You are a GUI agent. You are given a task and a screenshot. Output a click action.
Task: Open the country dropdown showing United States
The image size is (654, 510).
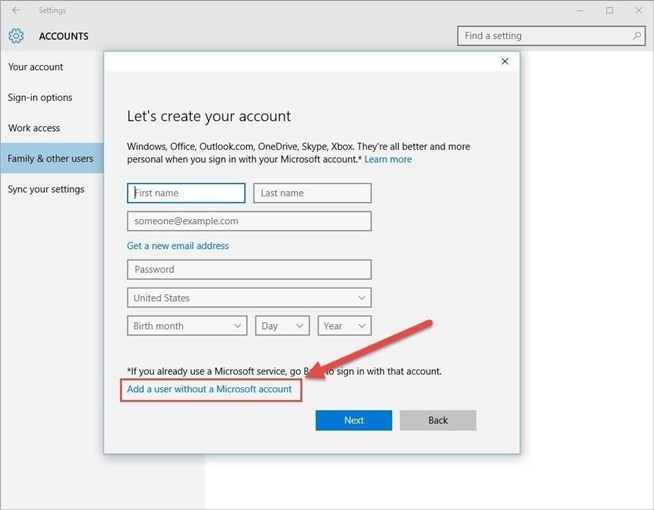(249, 298)
